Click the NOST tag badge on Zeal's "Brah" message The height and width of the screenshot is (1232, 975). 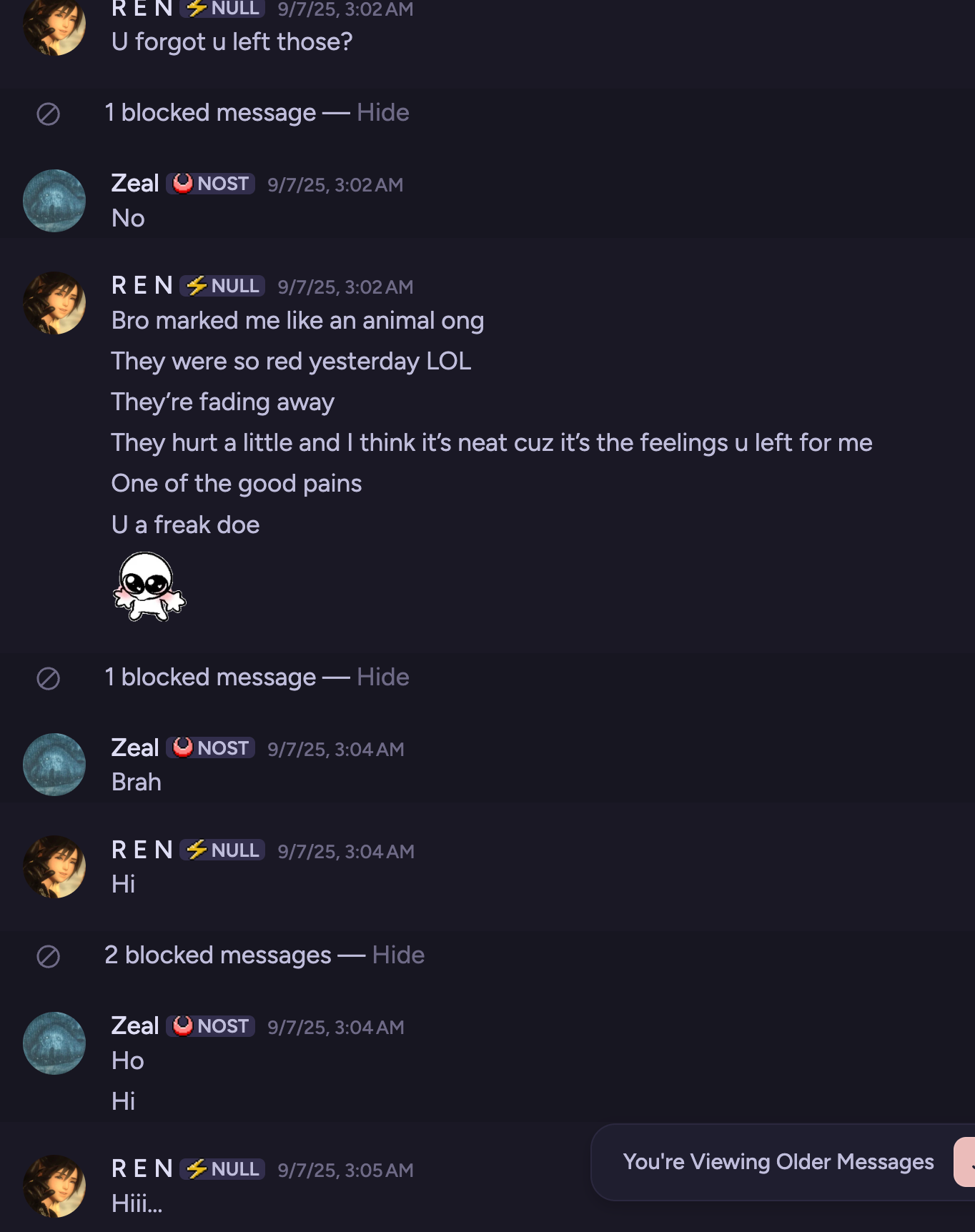[211, 748]
